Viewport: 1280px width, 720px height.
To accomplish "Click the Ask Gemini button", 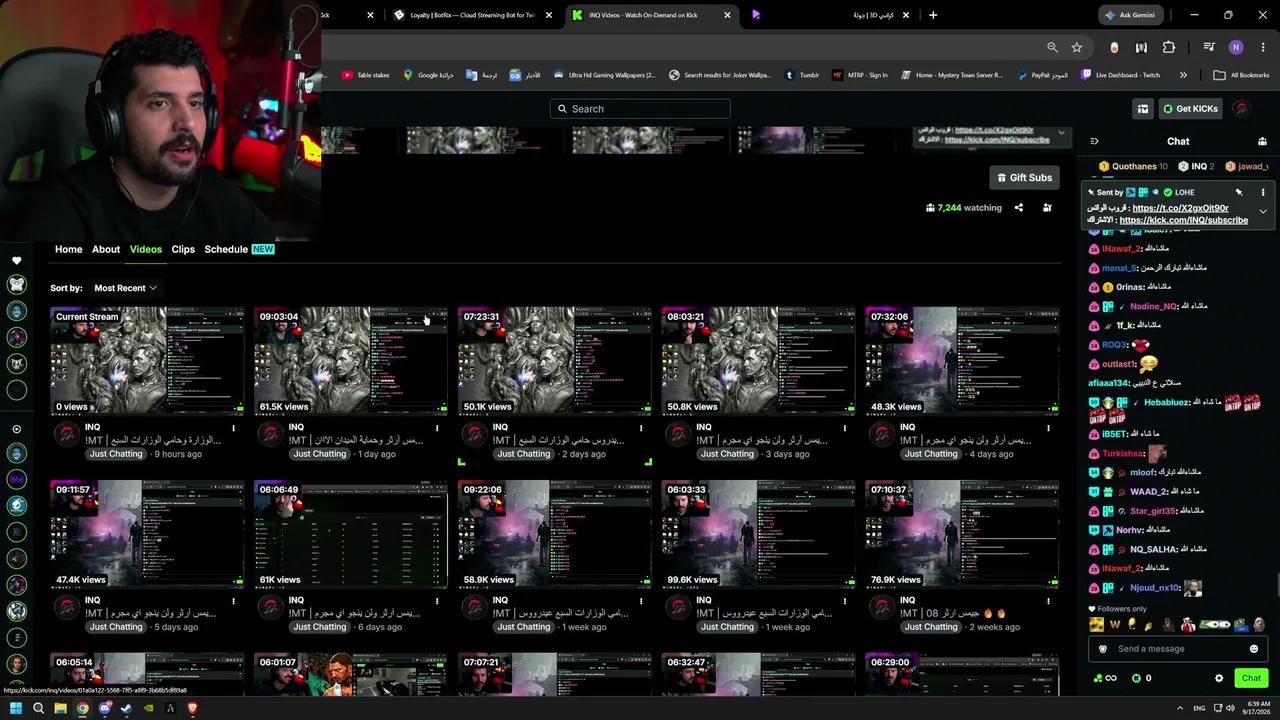I will pyautogui.click(x=1130, y=15).
